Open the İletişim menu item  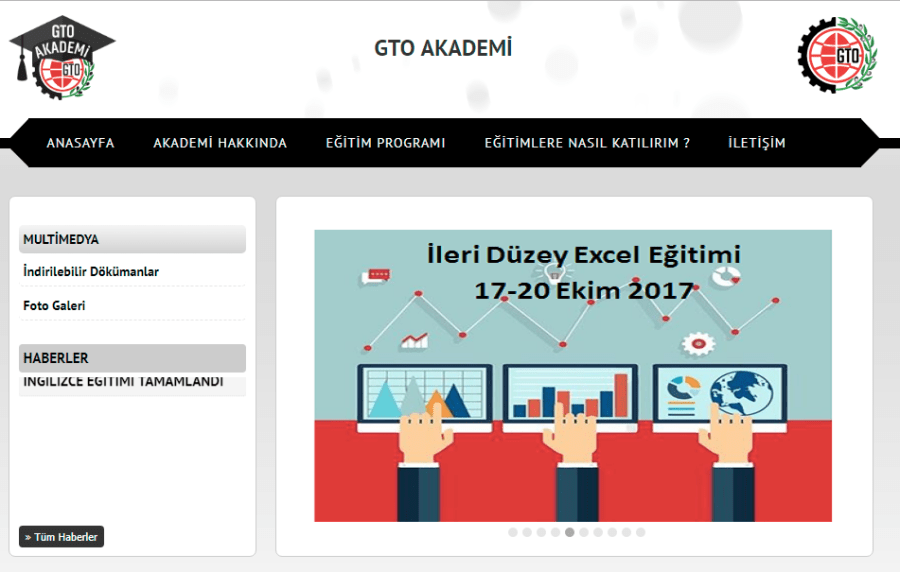tap(757, 143)
